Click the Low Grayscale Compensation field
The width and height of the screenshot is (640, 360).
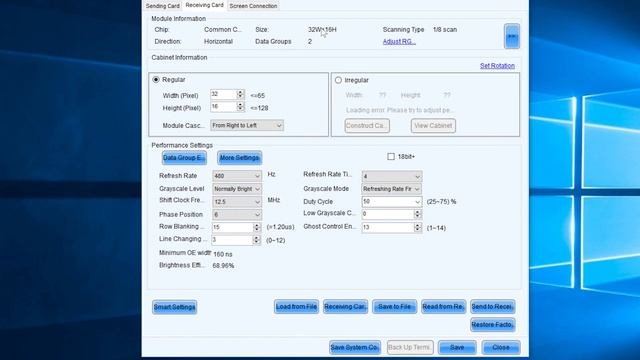pos(387,214)
